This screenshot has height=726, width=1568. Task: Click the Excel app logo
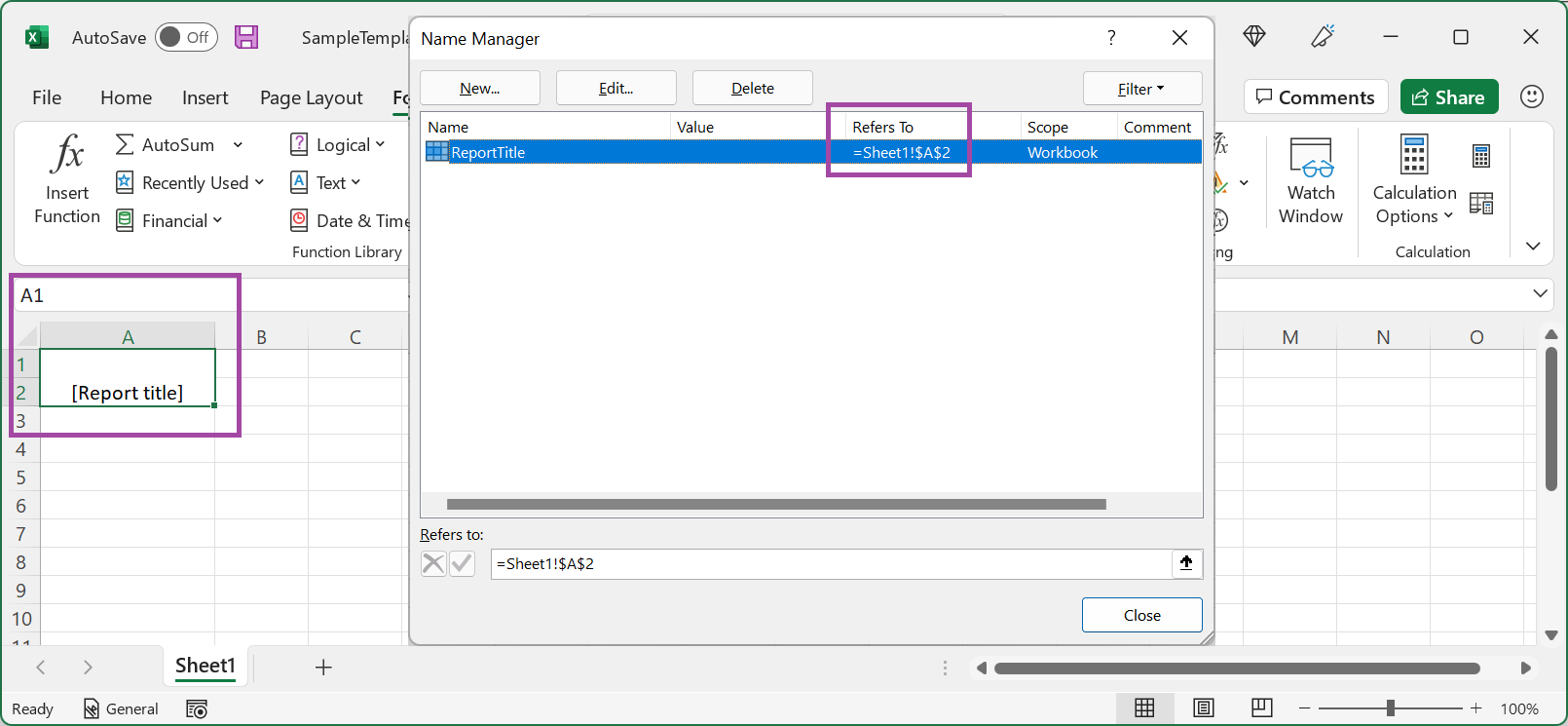37,37
